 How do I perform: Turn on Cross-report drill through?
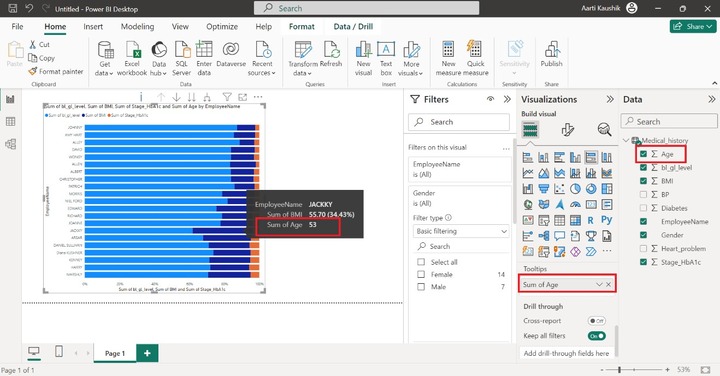tap(596, 321)
